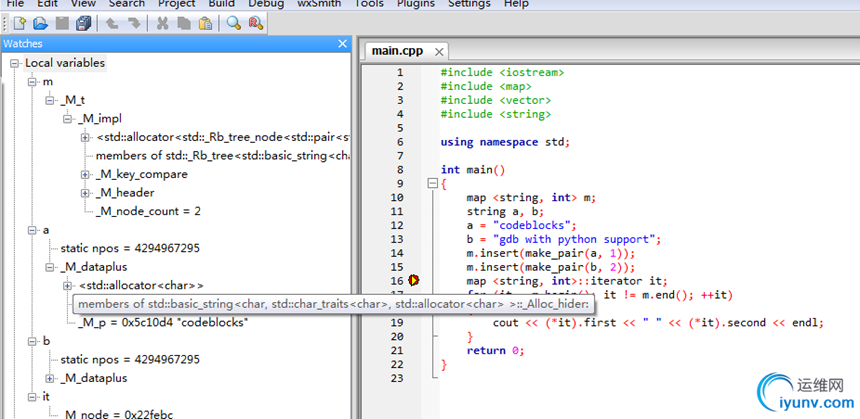Expand the _M_header node
This screenshot has width=860, height=419.
(x=85, y=193)
